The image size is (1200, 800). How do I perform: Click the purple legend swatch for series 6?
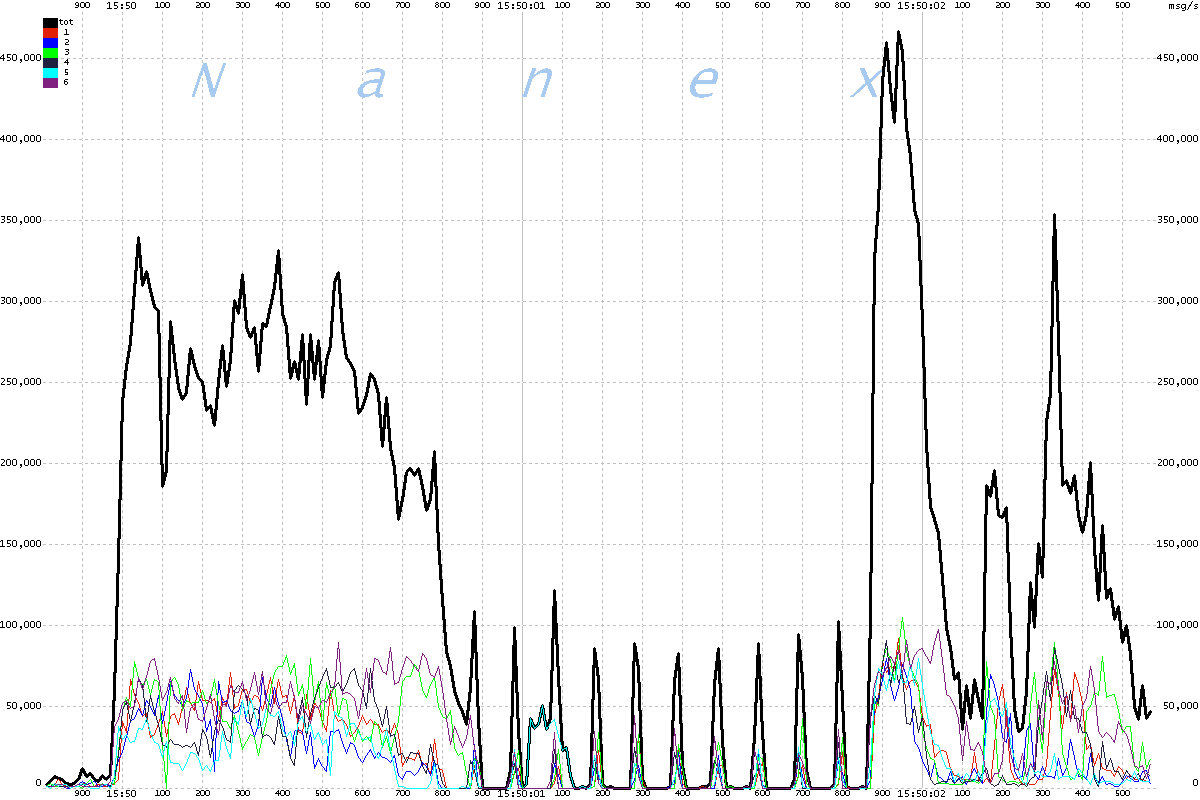[x=50, y=82]
